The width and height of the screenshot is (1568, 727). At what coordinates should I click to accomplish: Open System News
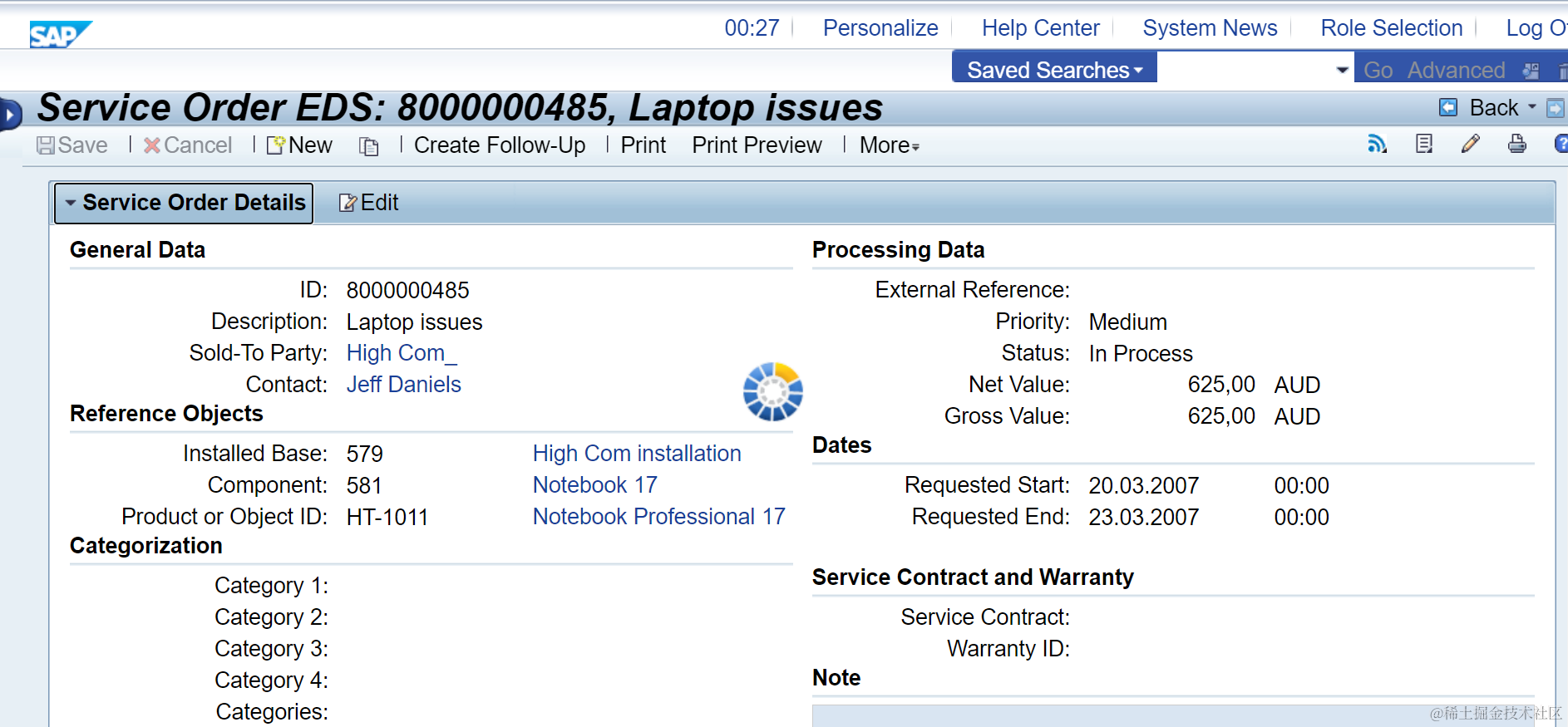pos(1210,28)
